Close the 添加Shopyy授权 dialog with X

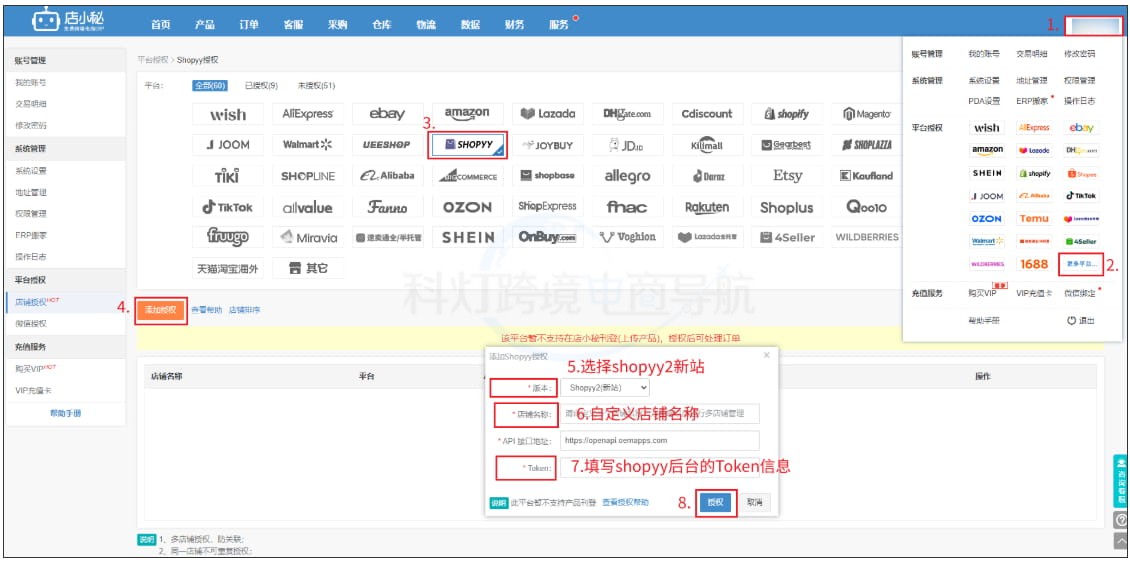tap(766, 354)
